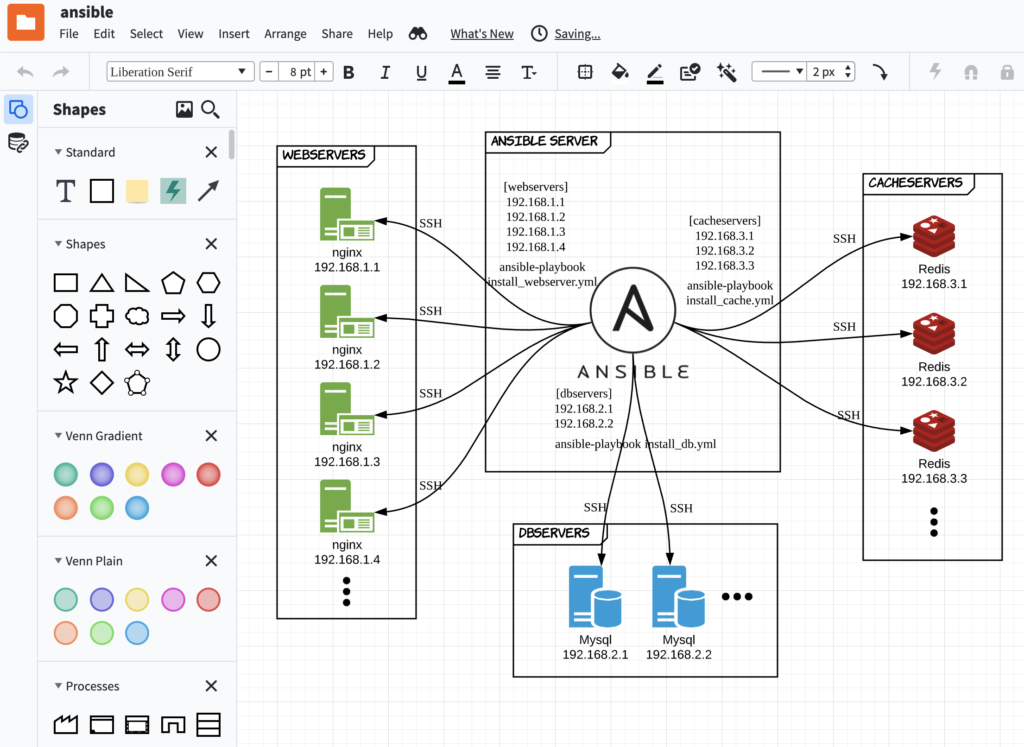The image size is (1024, 747).
Task: Open the Arrange menu
Action: point(285,33)
